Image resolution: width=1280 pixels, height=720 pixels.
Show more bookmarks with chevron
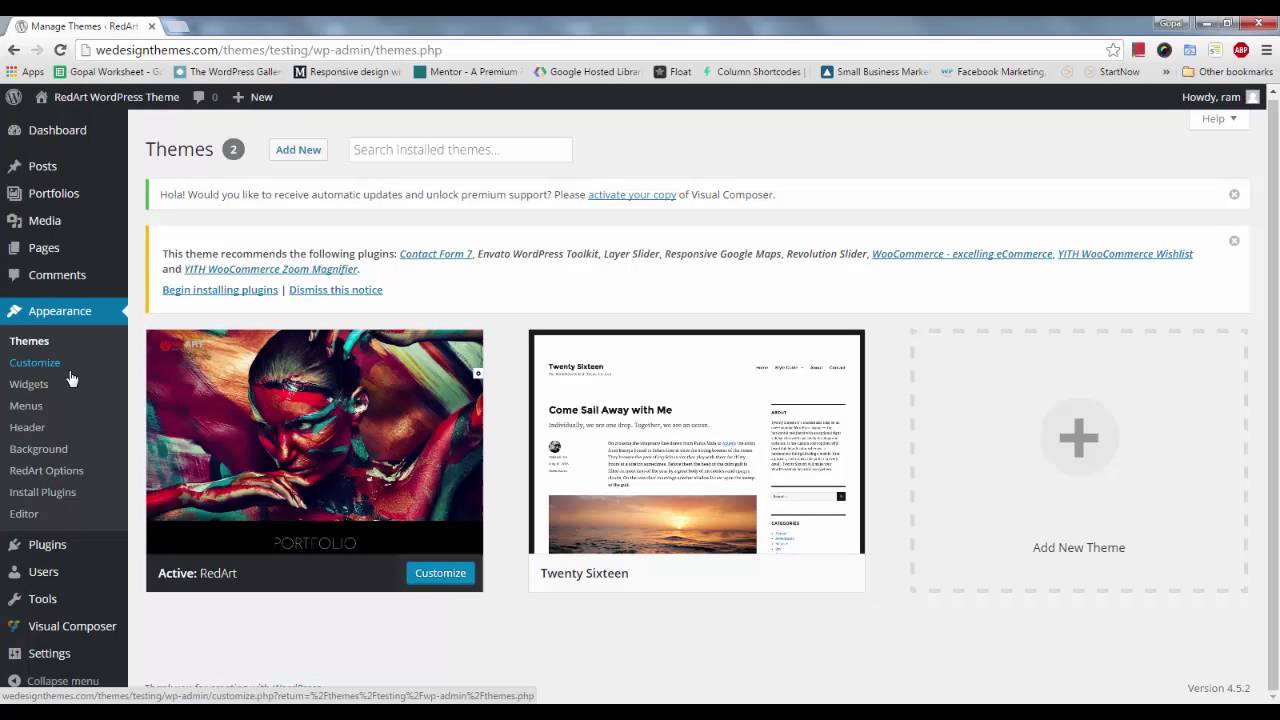point(1166,72)
